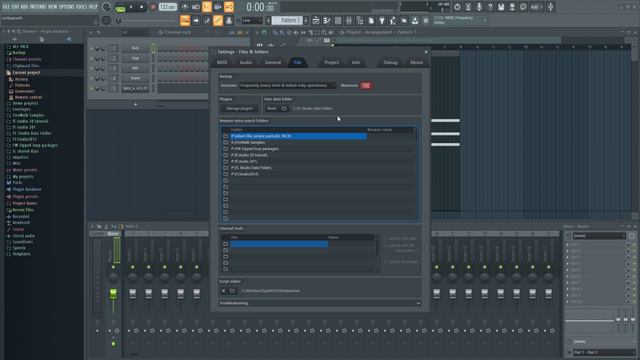This screenshot has width=640, height=360.
Task: Open the Channel rack view icon
Action: (x=338, y=20)
